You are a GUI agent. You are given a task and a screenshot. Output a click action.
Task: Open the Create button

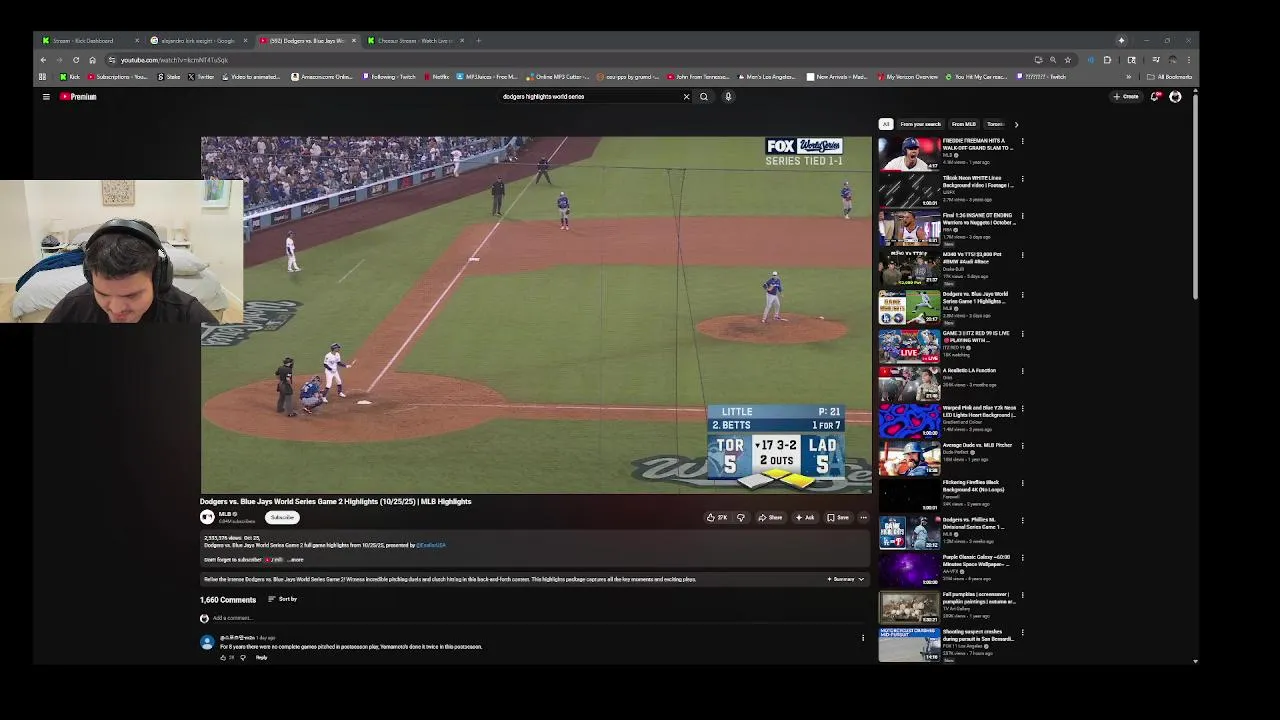1126,97
